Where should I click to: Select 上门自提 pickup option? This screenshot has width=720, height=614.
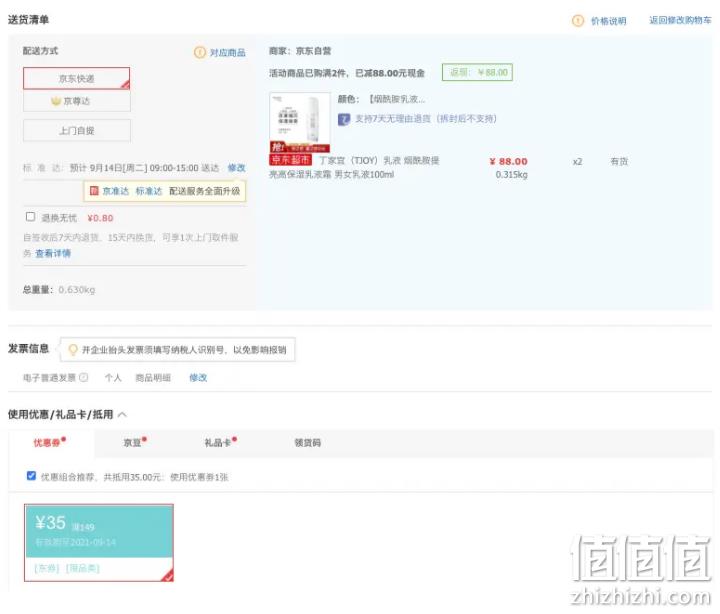pyautogui.click(x=77, y=130)
